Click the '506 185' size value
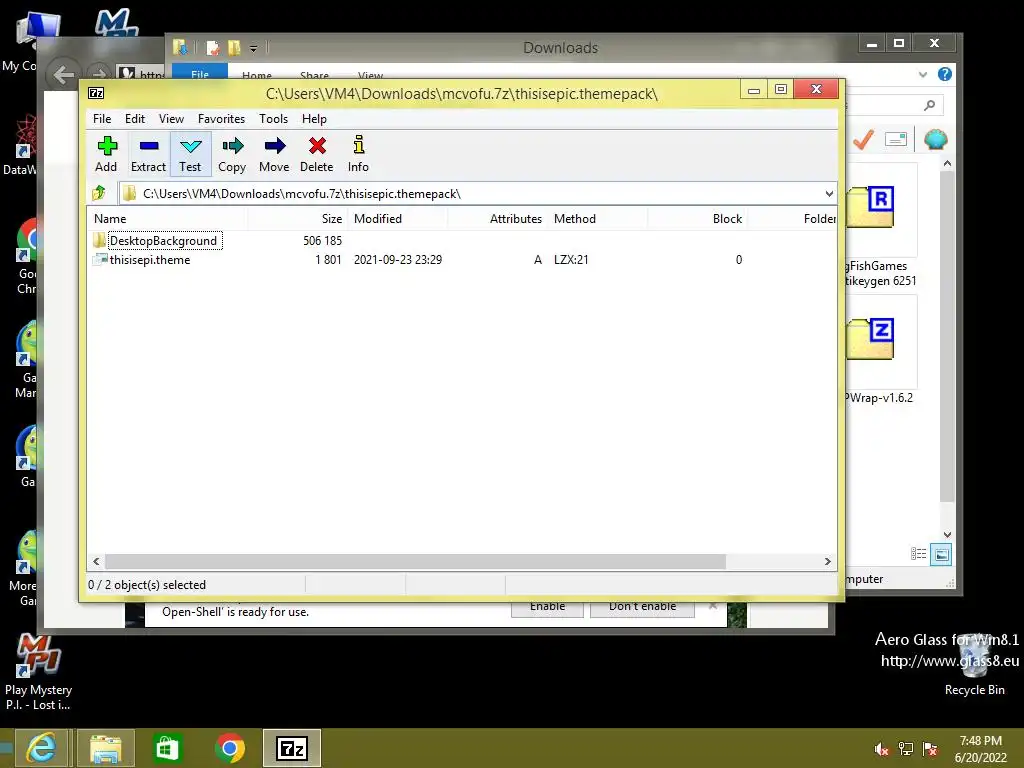This screenshot has width=1024, height=768. click(323, 241)
